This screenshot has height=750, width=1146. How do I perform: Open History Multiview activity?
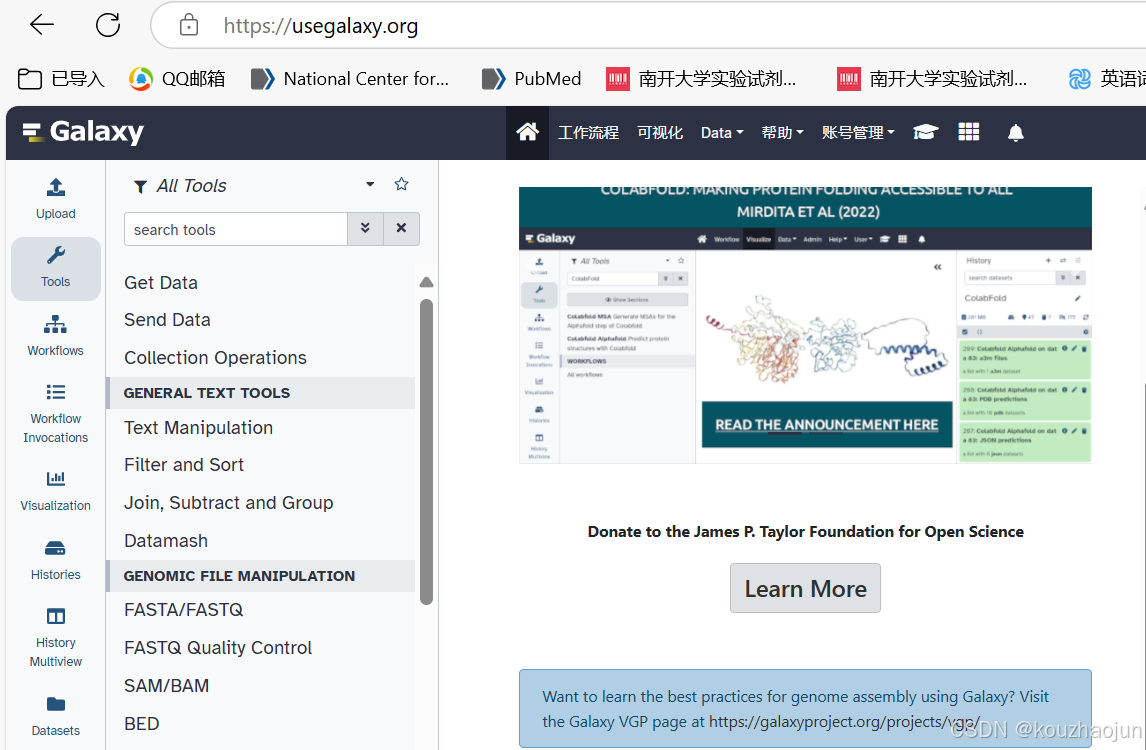tap(56, 637)
